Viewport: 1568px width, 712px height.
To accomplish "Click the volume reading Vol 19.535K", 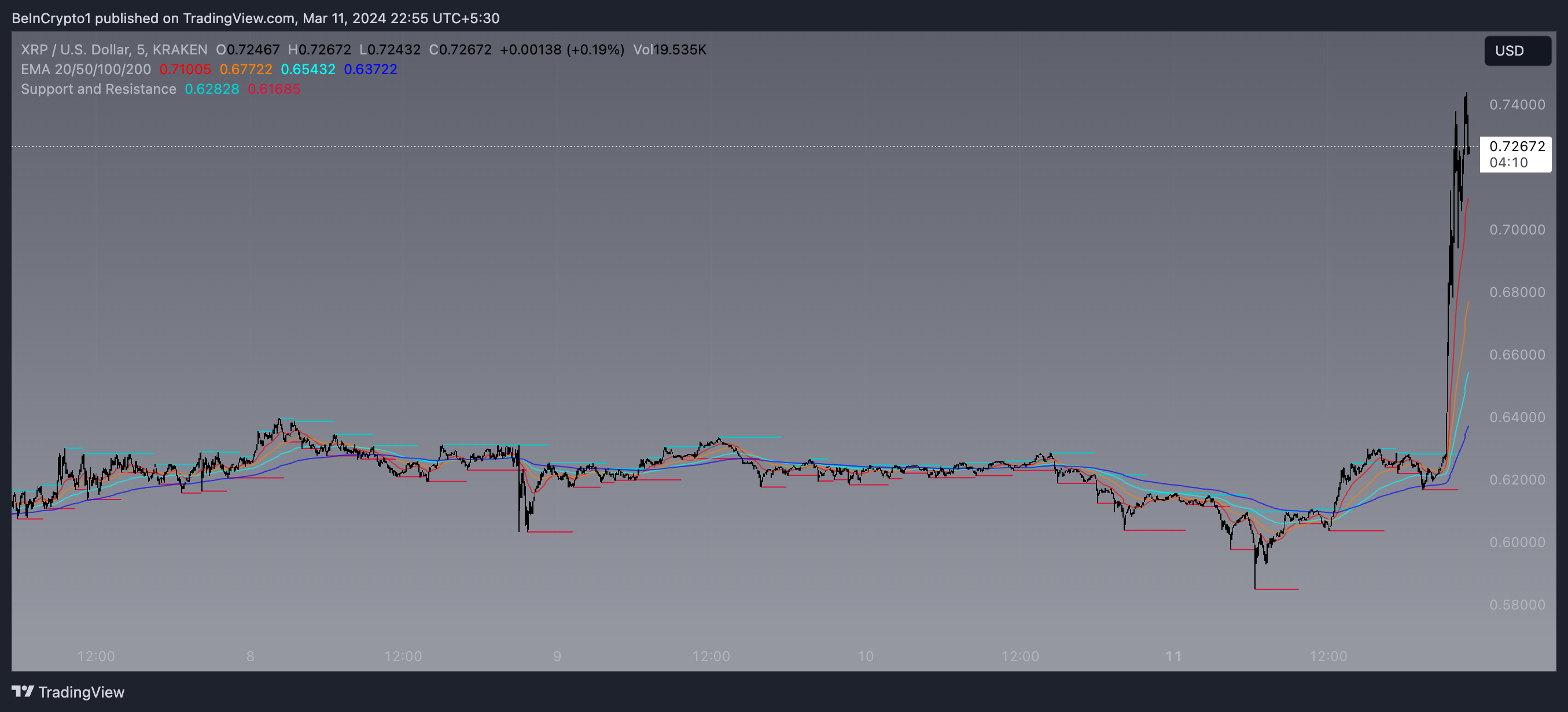I will coord(669,50).
